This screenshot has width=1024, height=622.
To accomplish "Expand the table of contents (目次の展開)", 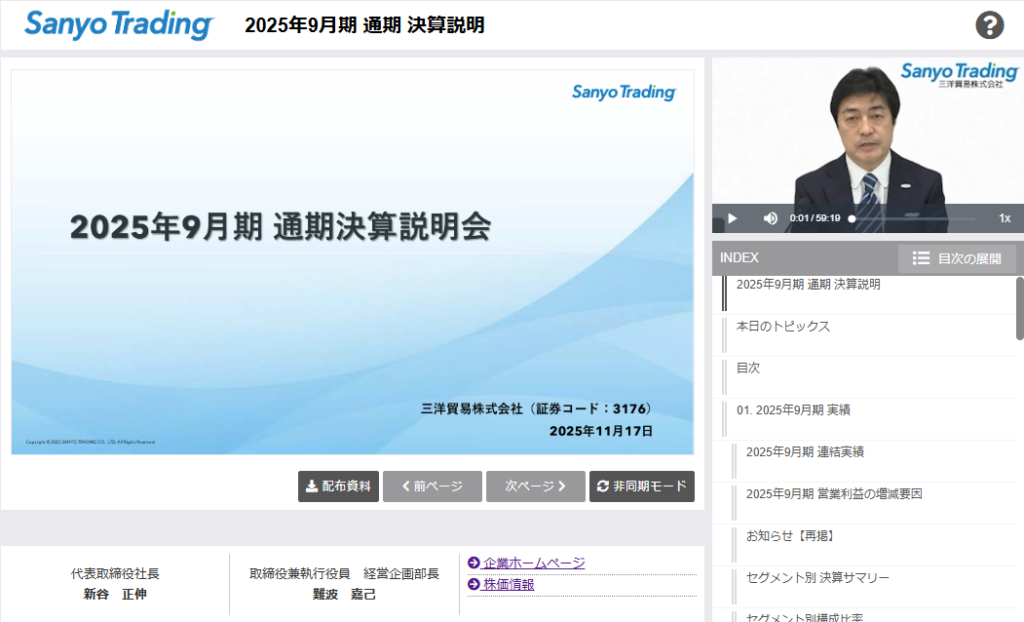I will point(957,258).
